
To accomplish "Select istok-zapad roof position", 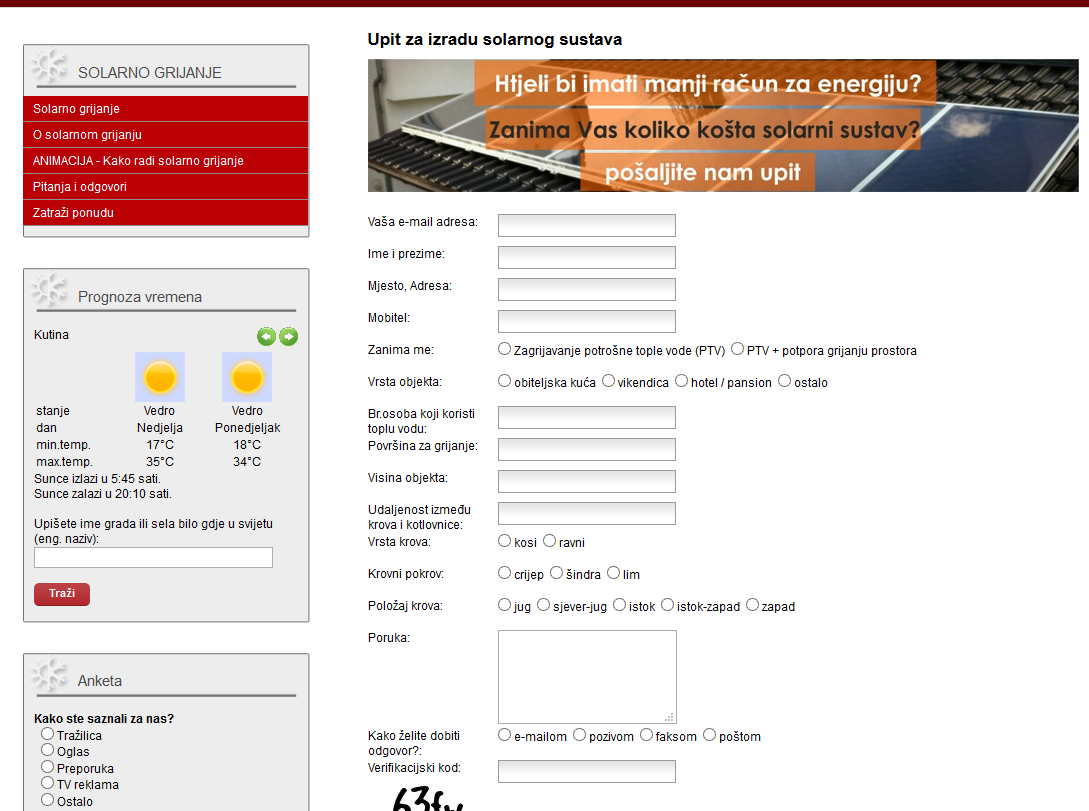I will (x=668, y=605).
